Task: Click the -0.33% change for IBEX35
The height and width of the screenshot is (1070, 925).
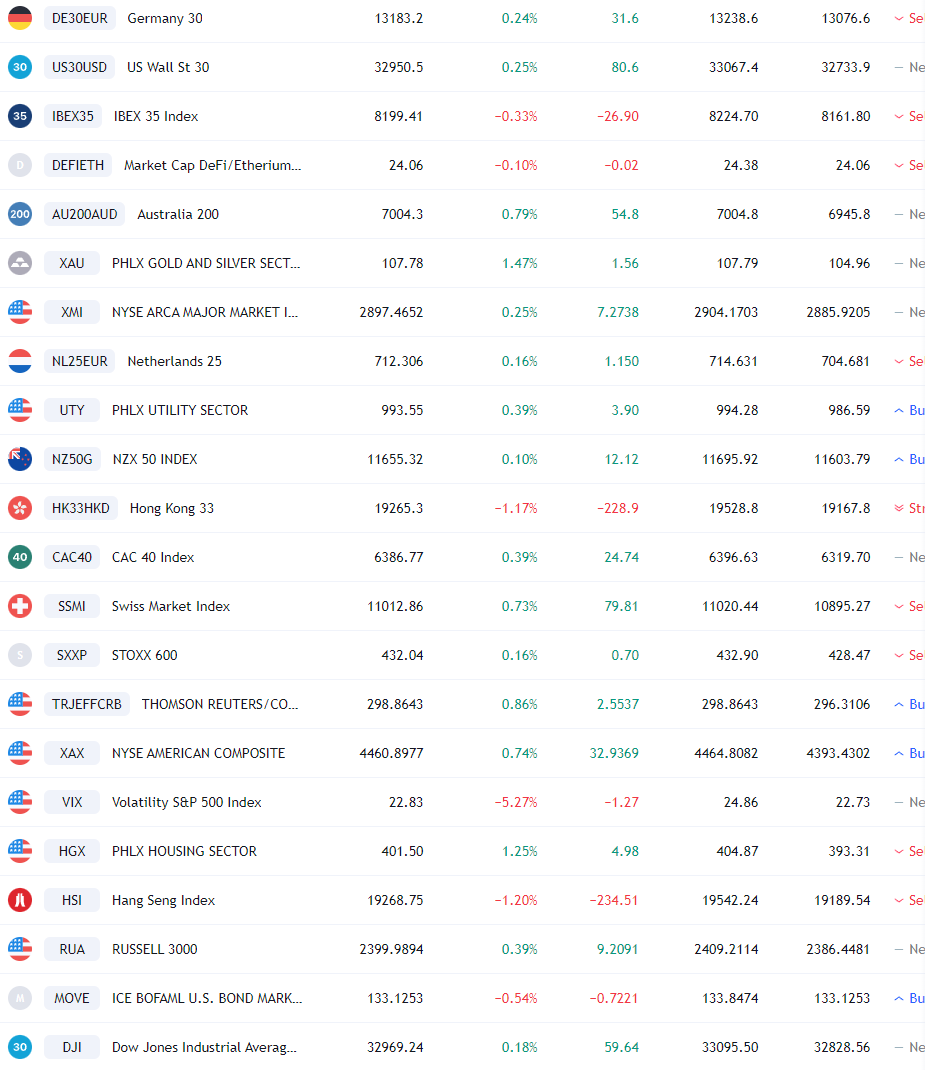Action: [516, 116]
